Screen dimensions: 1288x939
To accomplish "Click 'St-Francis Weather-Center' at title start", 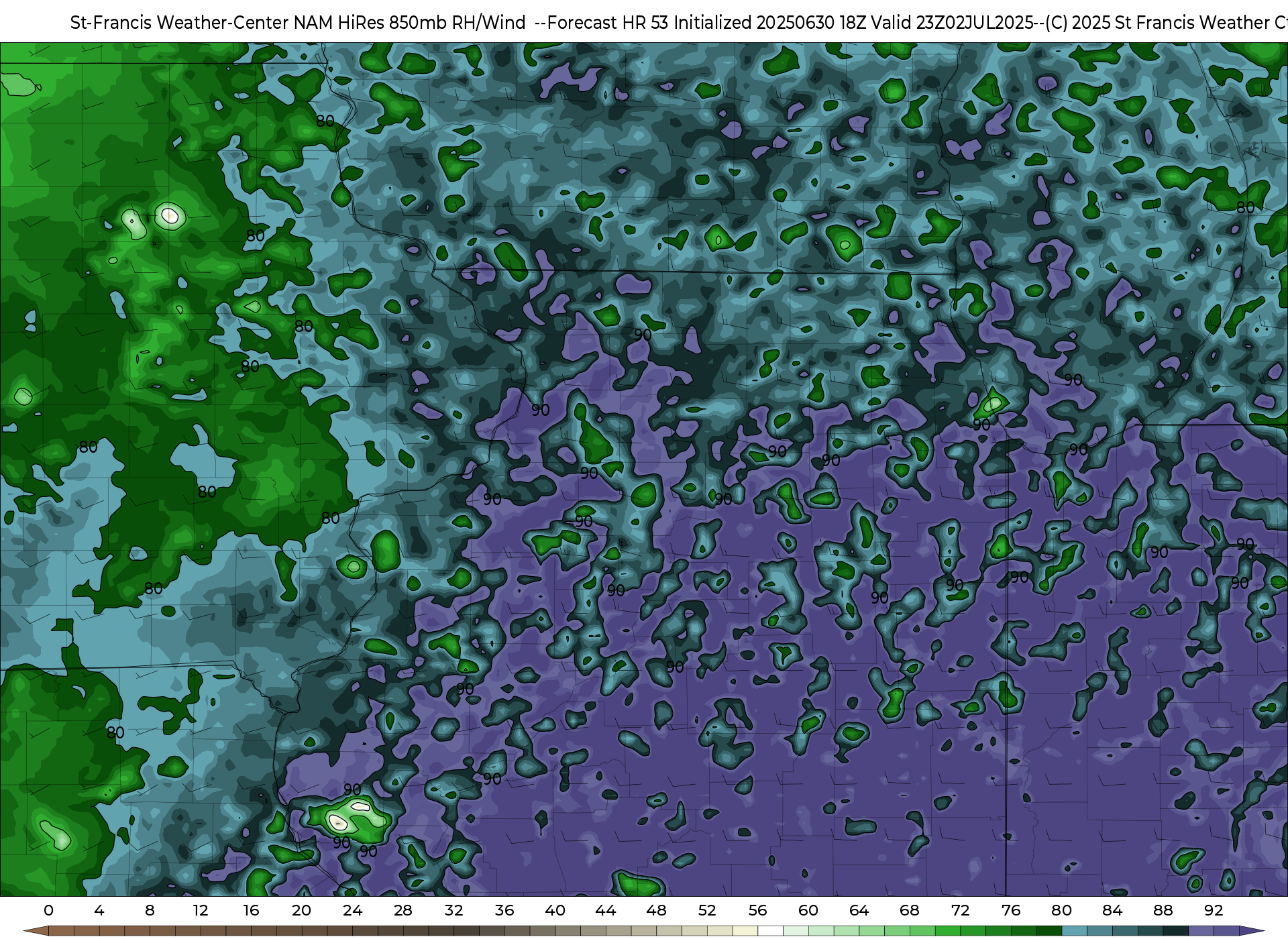I will (x=180, y=23).
